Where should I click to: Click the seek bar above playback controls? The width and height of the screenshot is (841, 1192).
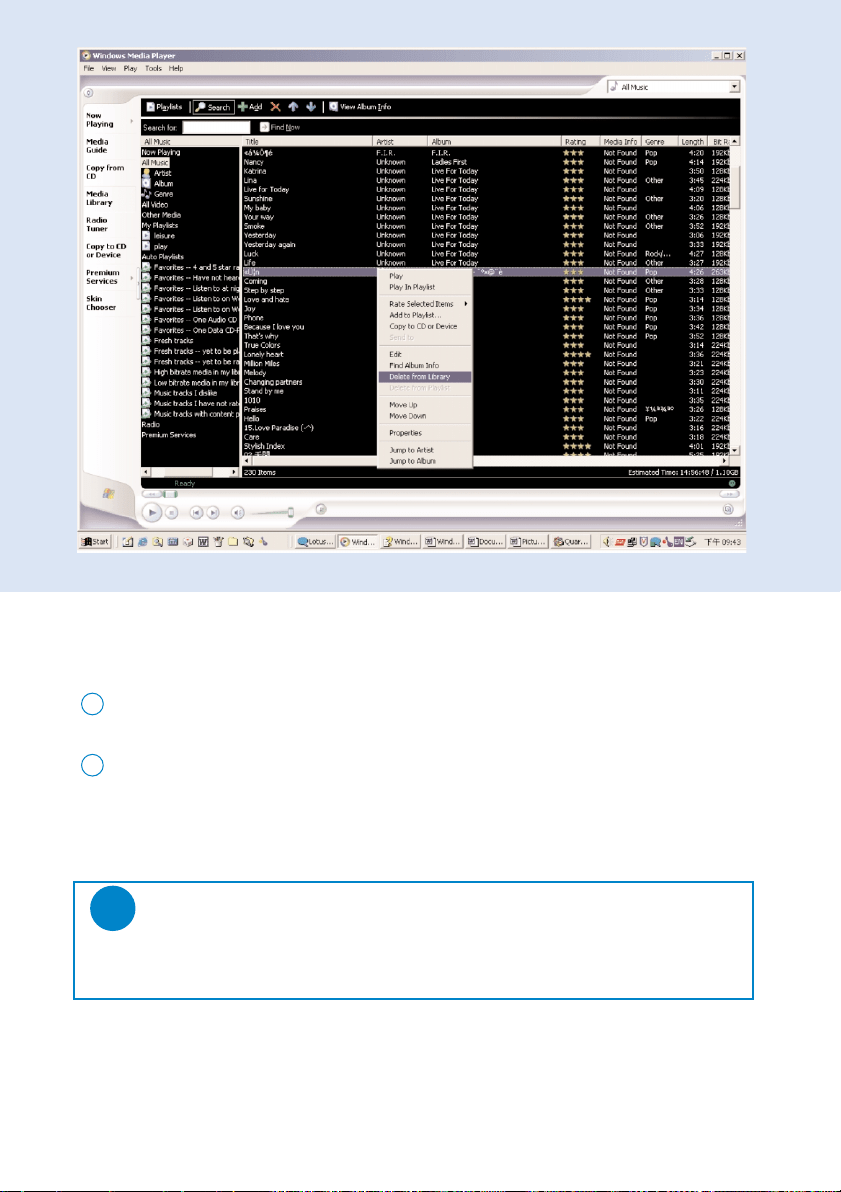(440, 494)
